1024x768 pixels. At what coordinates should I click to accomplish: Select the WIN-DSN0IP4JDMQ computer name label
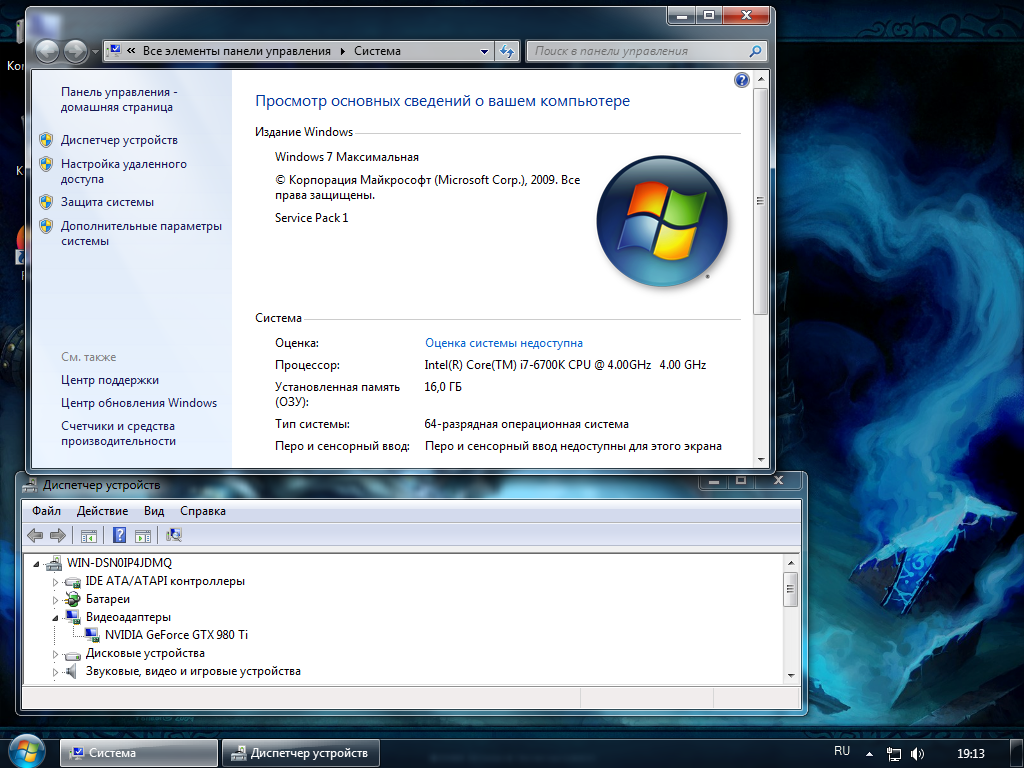(x=120, y=563)
